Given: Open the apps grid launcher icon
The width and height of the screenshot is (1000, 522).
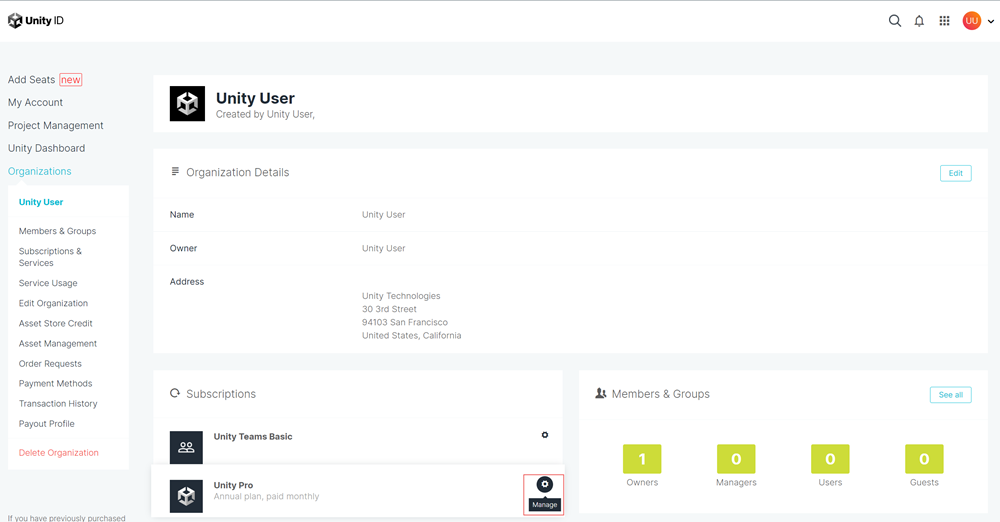Looking at the screenshot, I should [x=945, y=21].
